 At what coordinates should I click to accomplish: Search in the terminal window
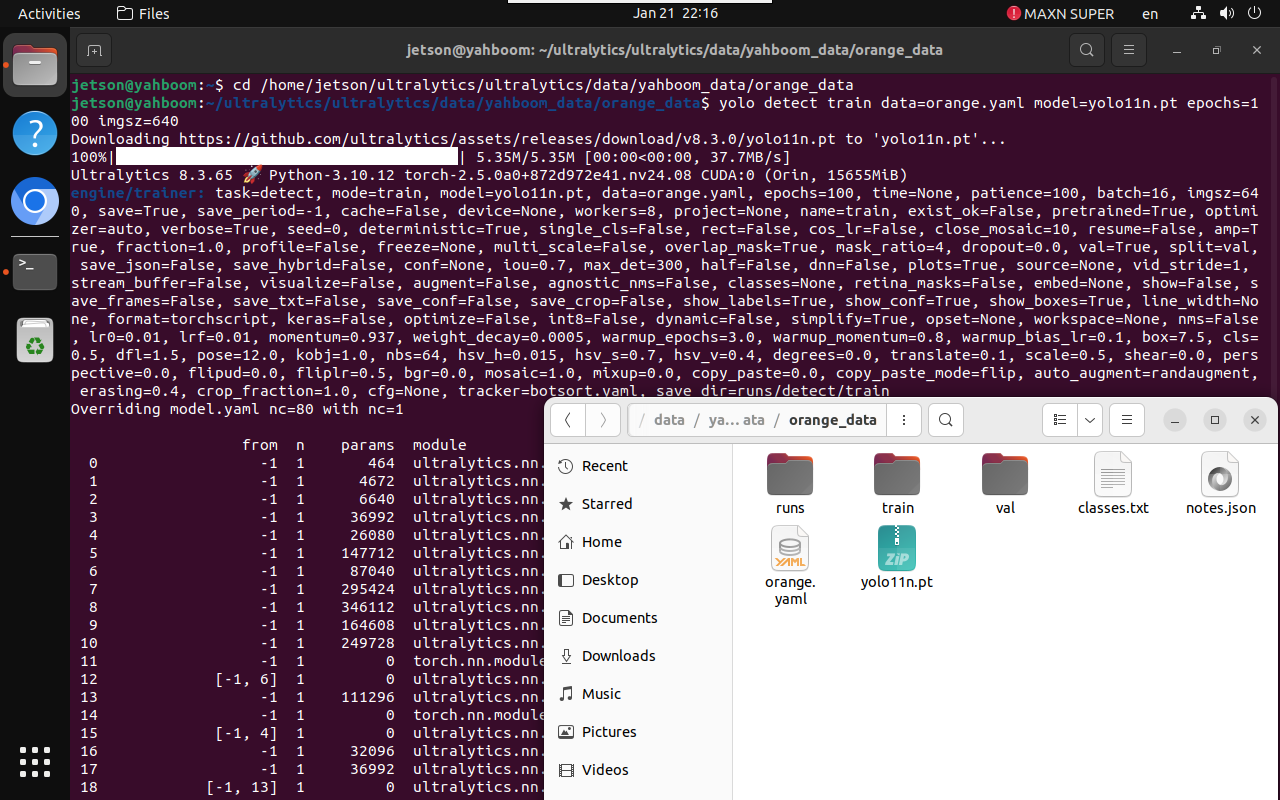coord(1086,50)
